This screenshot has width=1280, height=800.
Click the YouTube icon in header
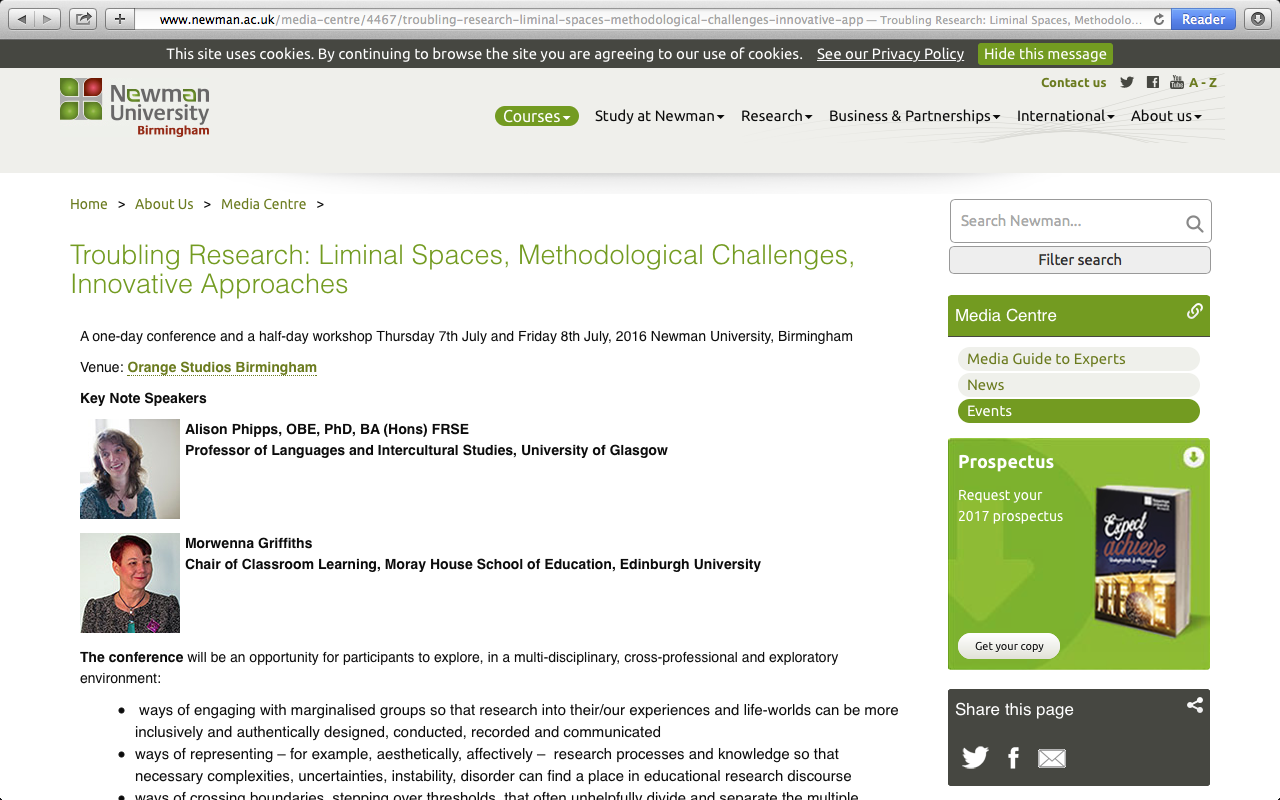point(1177,83)
